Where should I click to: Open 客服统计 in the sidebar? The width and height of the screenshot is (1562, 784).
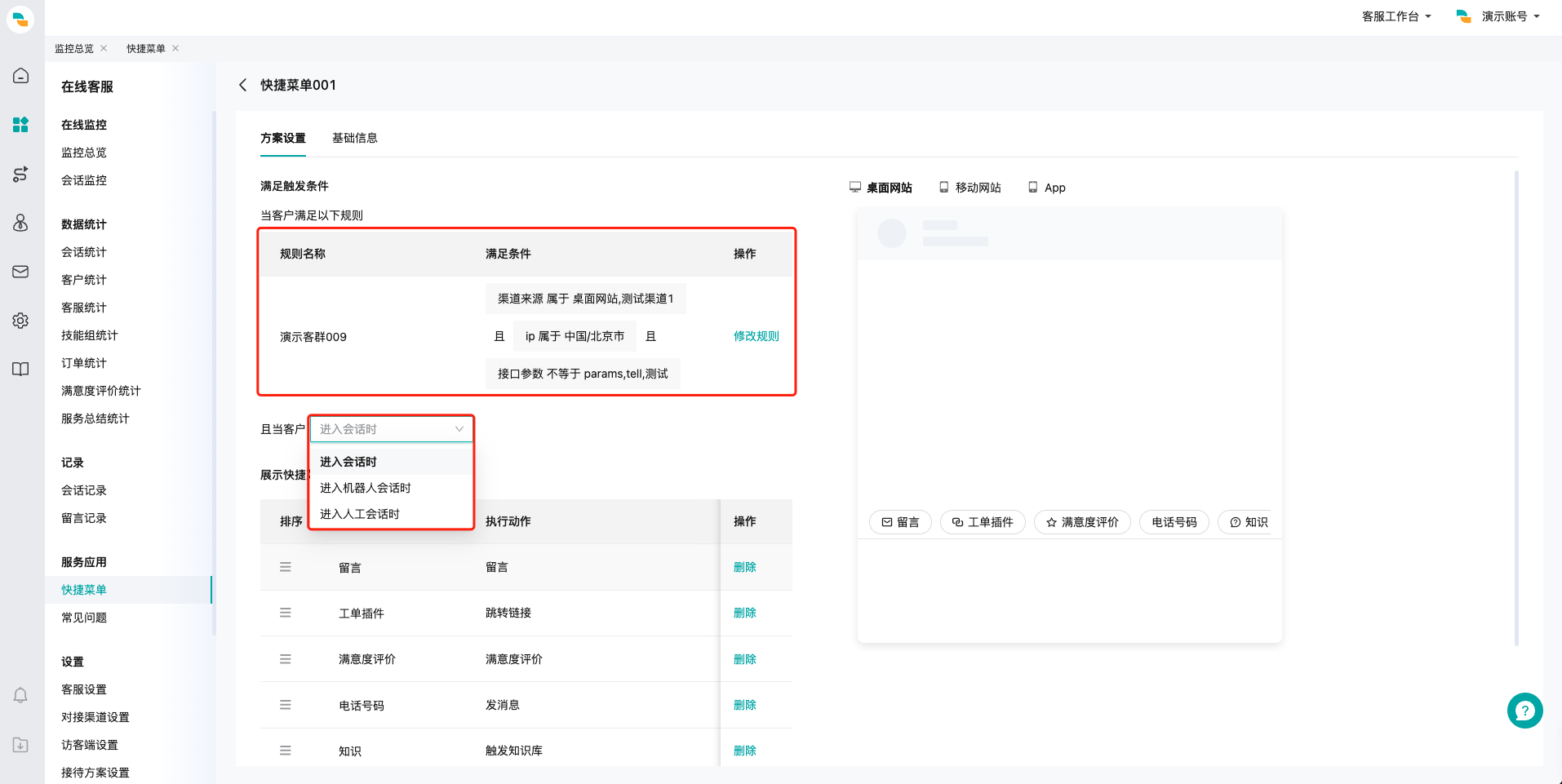pyautogui.click(x=84, y=308)
